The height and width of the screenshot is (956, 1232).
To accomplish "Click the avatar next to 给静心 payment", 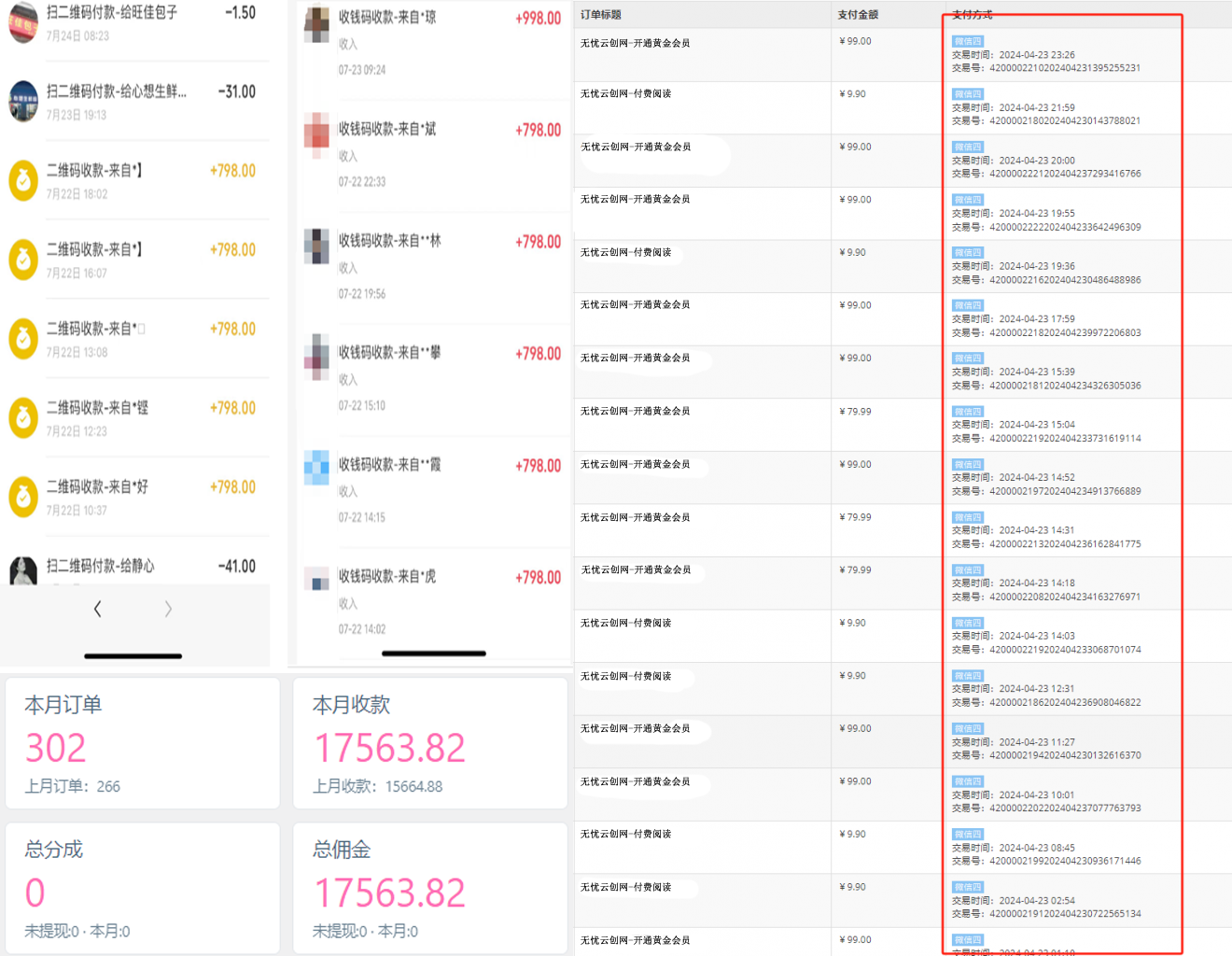I will click(x=22, y=570).
